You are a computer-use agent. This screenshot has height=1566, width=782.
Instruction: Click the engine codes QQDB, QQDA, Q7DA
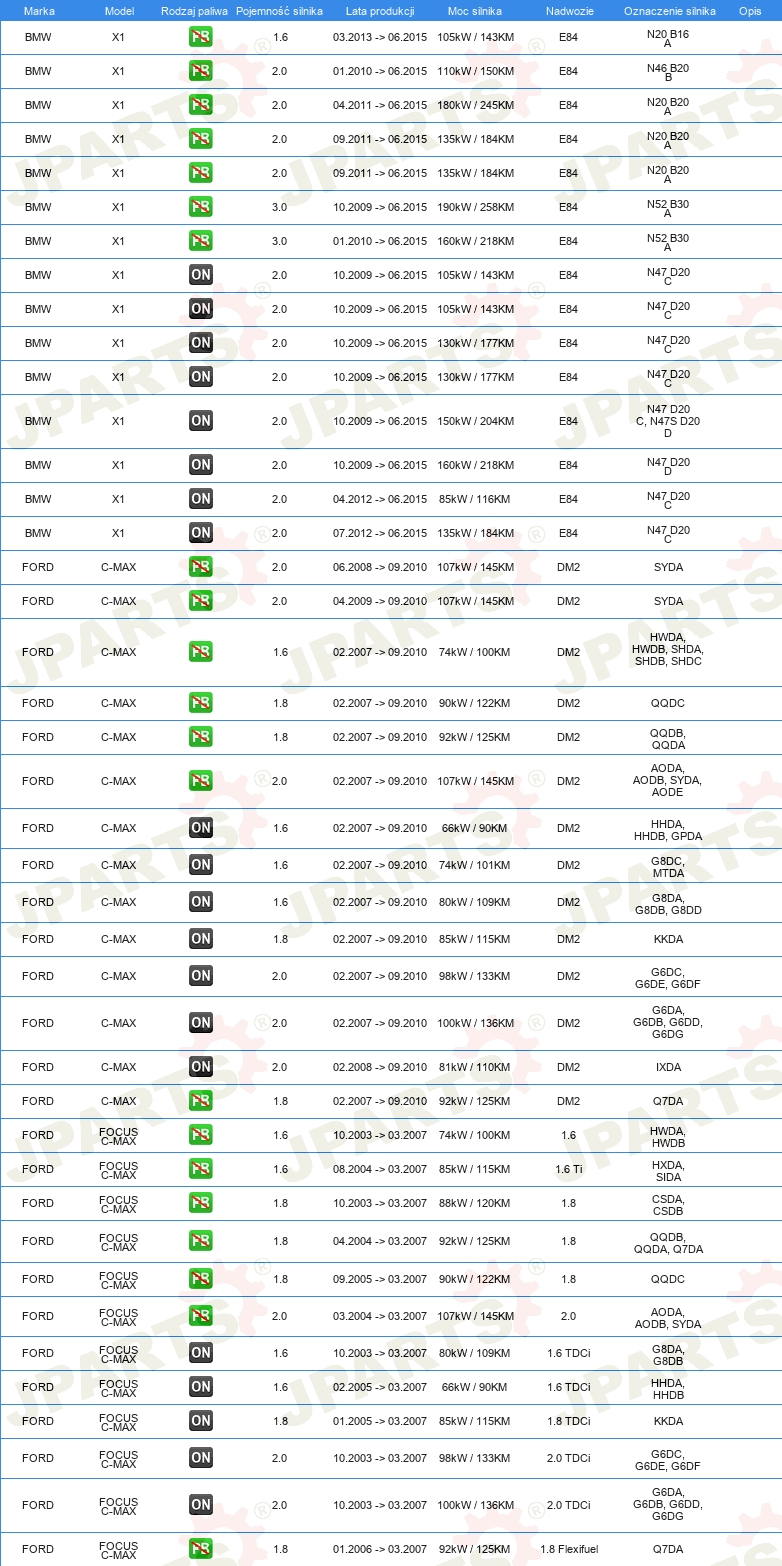(668, 1241)
